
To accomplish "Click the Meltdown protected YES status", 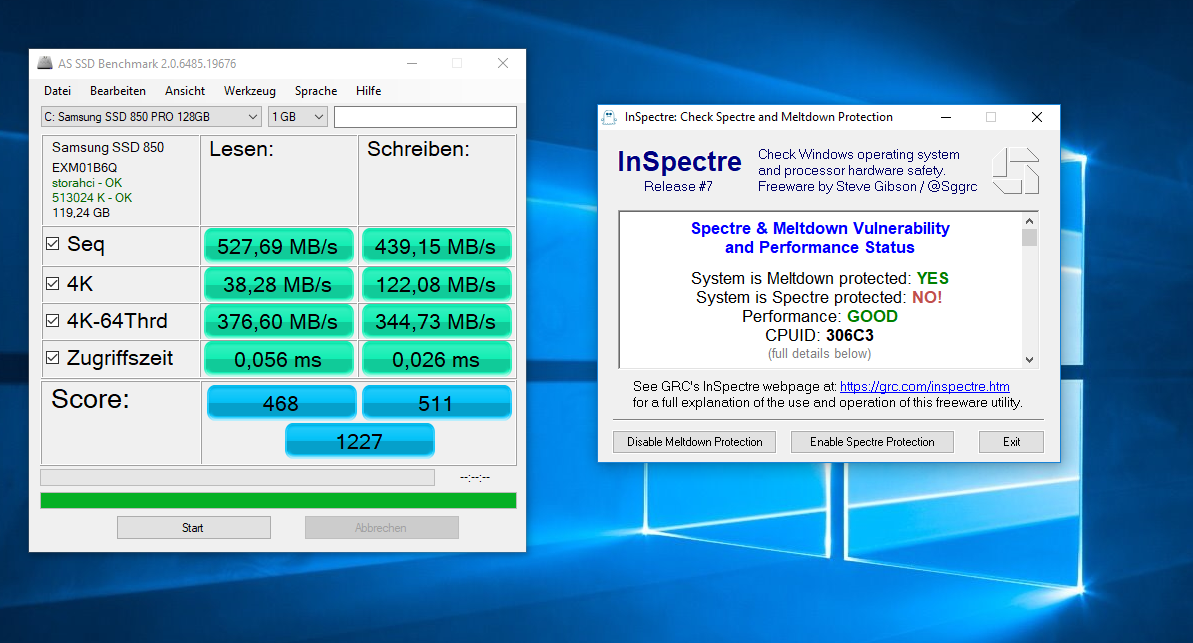I will tap(933, 279).
